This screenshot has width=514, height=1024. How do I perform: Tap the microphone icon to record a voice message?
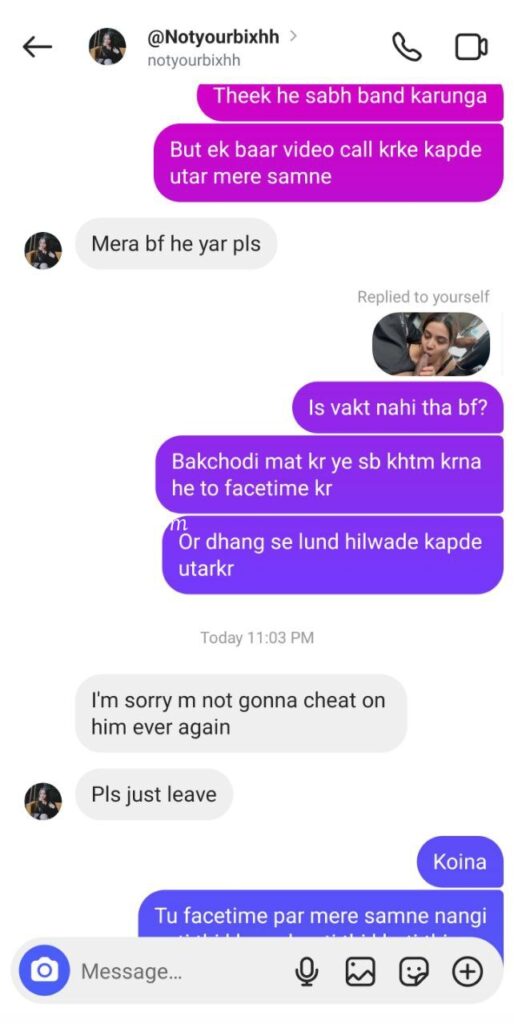305,972
